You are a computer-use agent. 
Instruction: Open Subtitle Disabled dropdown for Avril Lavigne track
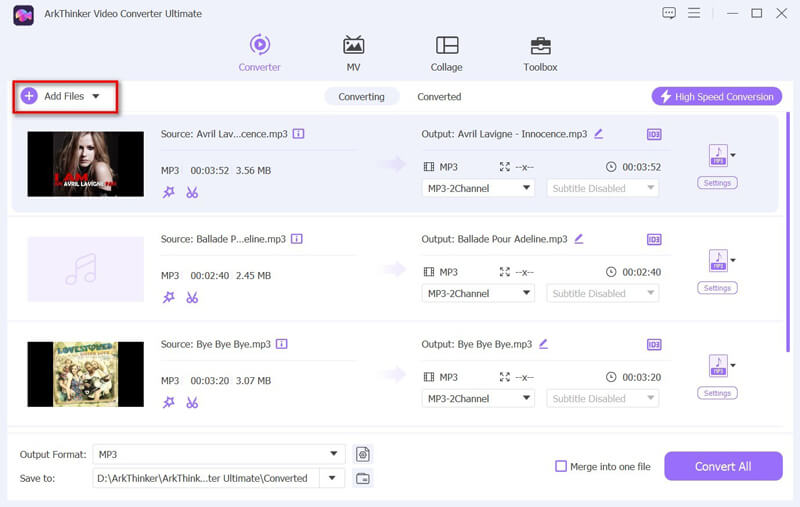603,188
